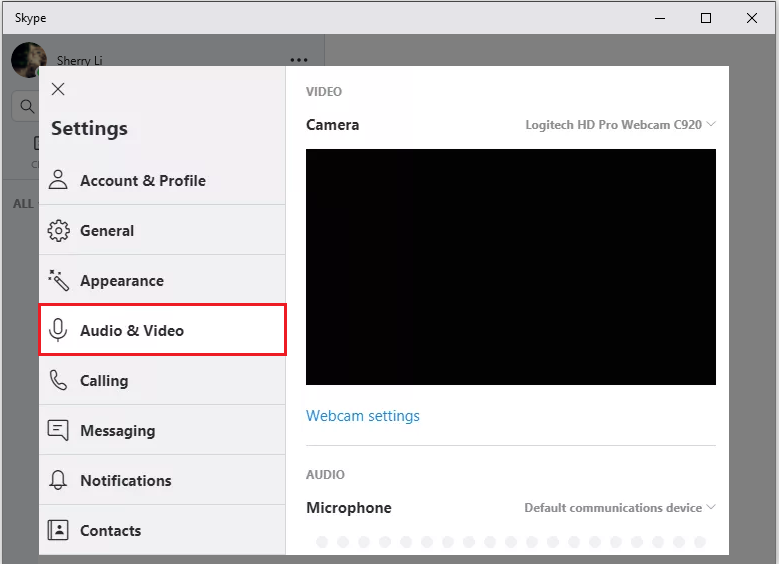This screenshot has width=779, height=564.
Task: Close the Settings panel with the X
Action: click(58, 89)
